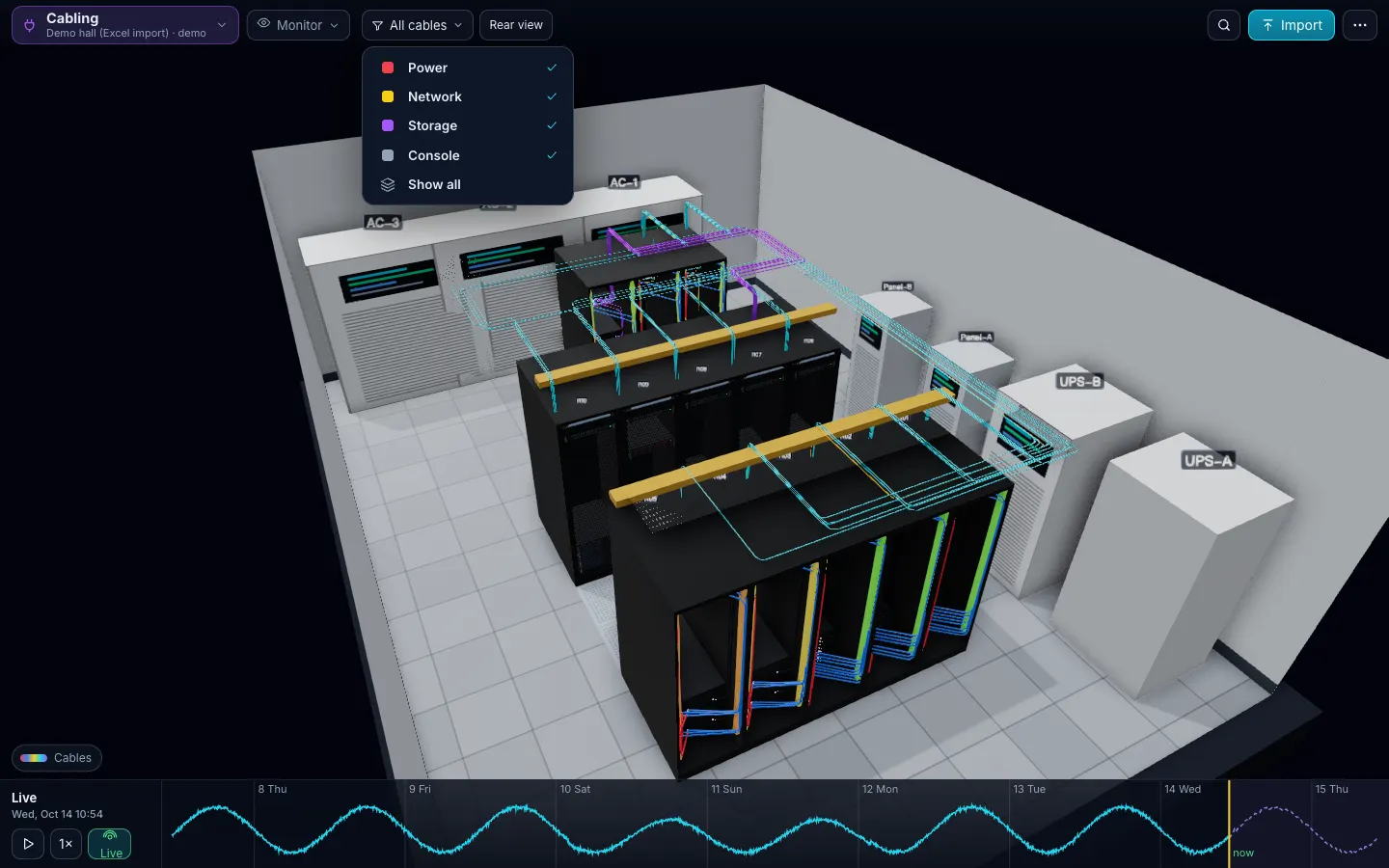Click the Show all layers icon
1389x868 pixels.
(388, 184)
